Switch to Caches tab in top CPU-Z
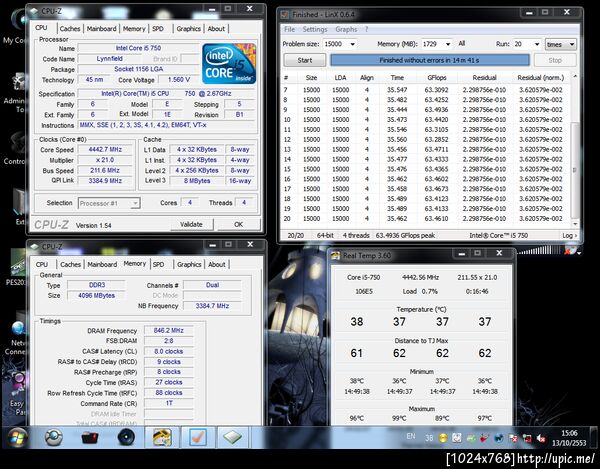This screenshot has height=469, width=600. (70, 29)
